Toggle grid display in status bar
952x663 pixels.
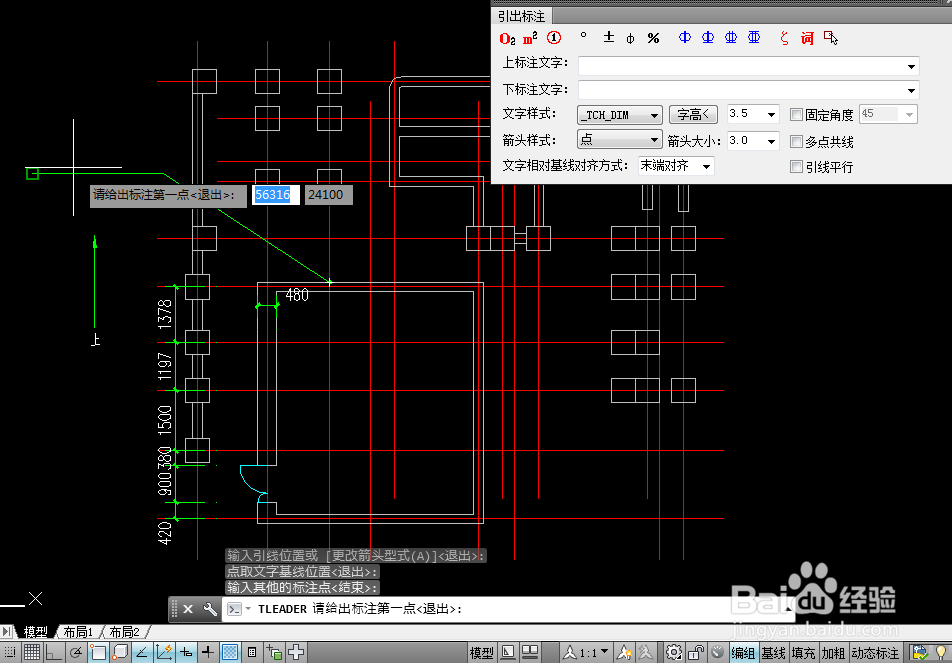tap(32, 653)
